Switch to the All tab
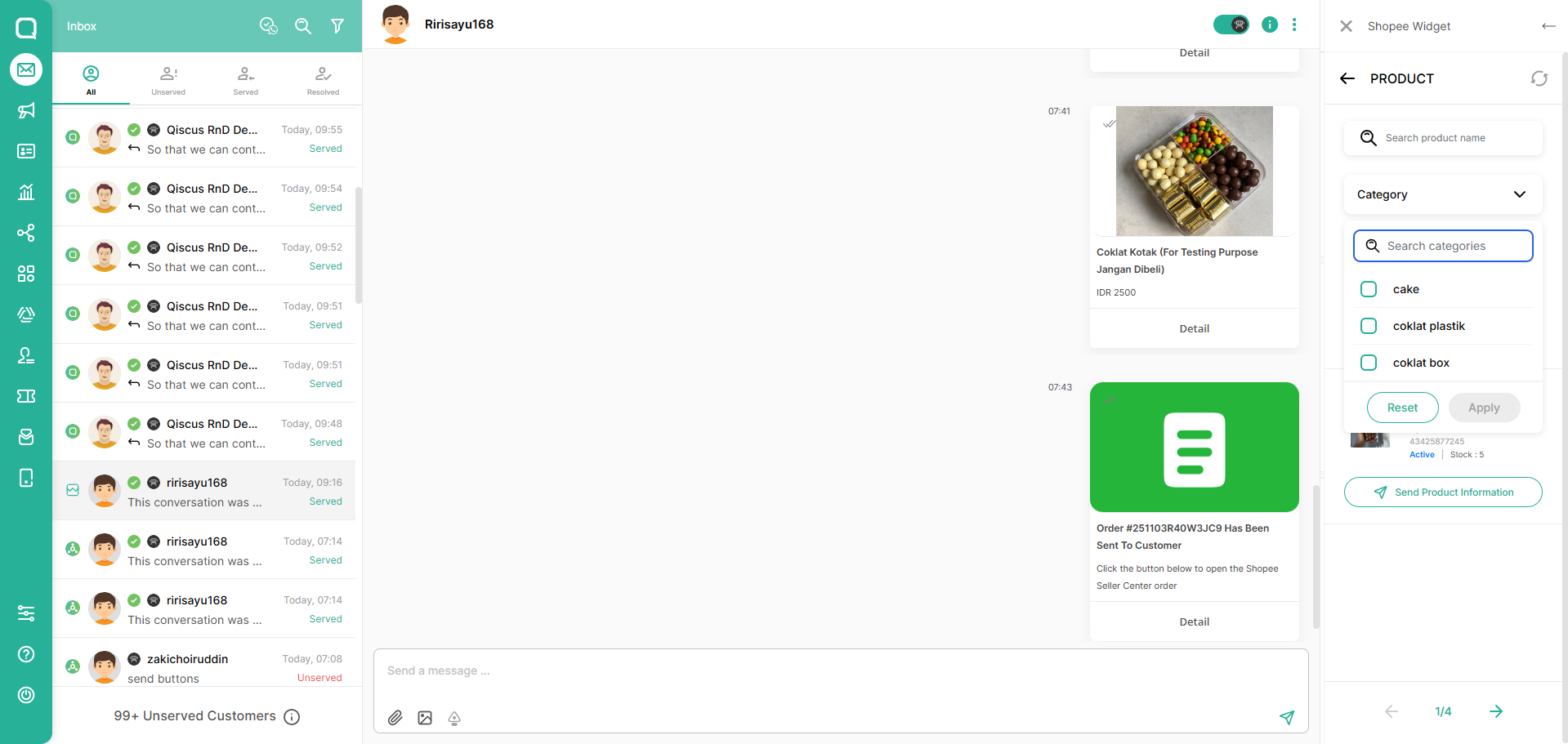 click(x=91, y=80)
